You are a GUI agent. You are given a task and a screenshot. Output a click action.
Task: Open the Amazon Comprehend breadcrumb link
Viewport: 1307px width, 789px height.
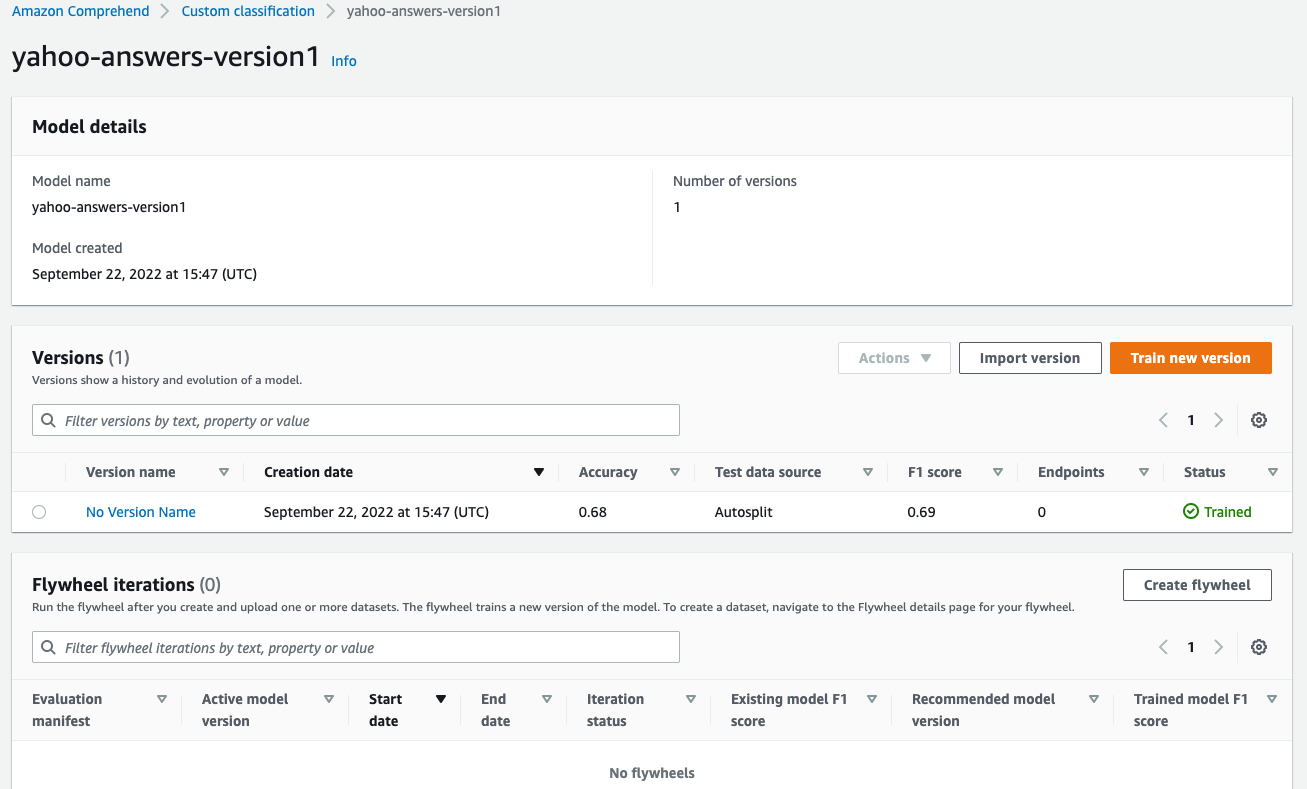tap(80, 11)
